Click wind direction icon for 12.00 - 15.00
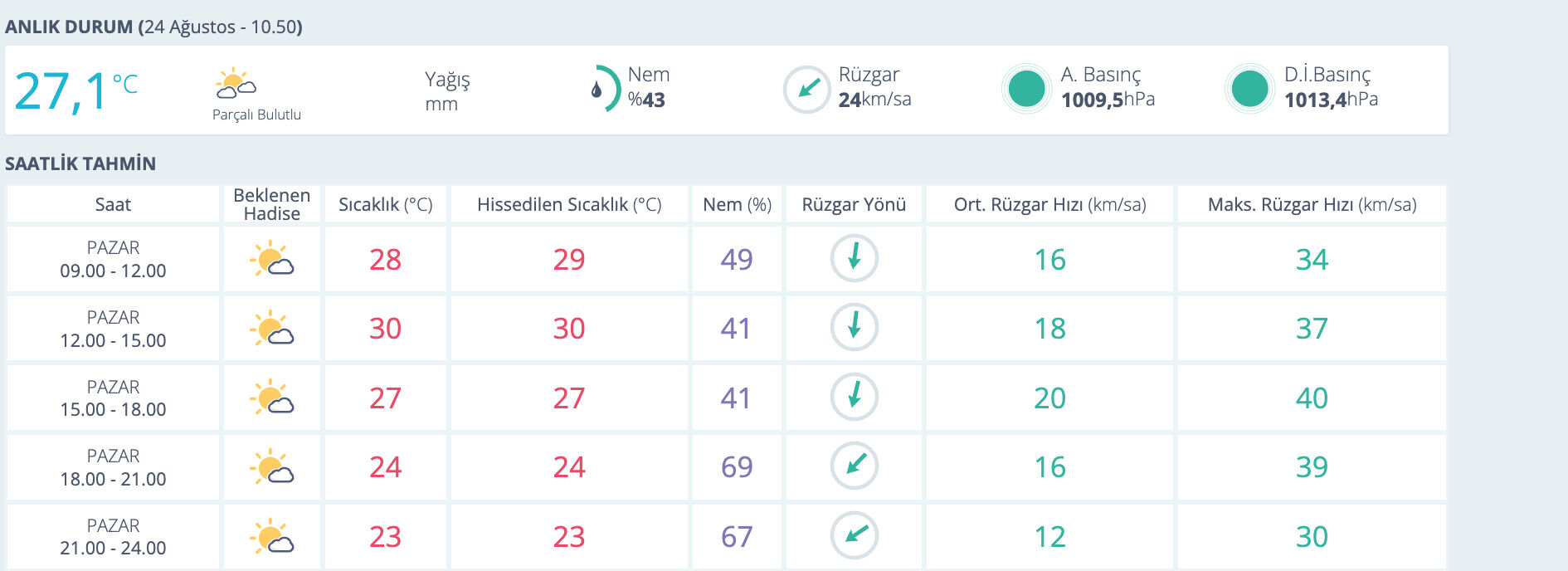This screenshot has height=571, width=1568. click(x=855, y=328)
